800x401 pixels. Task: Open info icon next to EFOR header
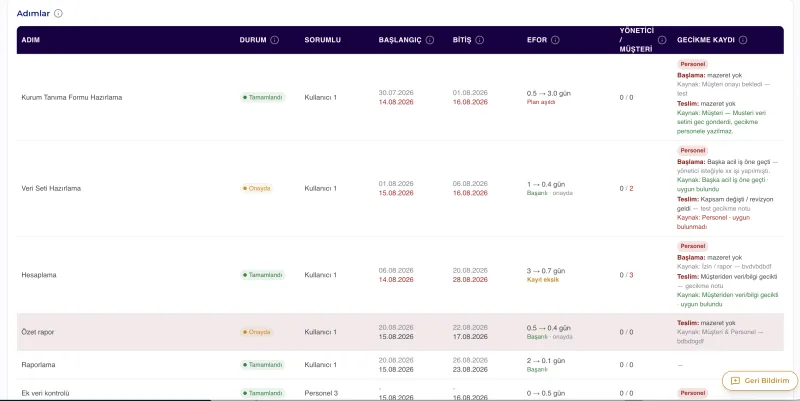click(x=555, y=40)
